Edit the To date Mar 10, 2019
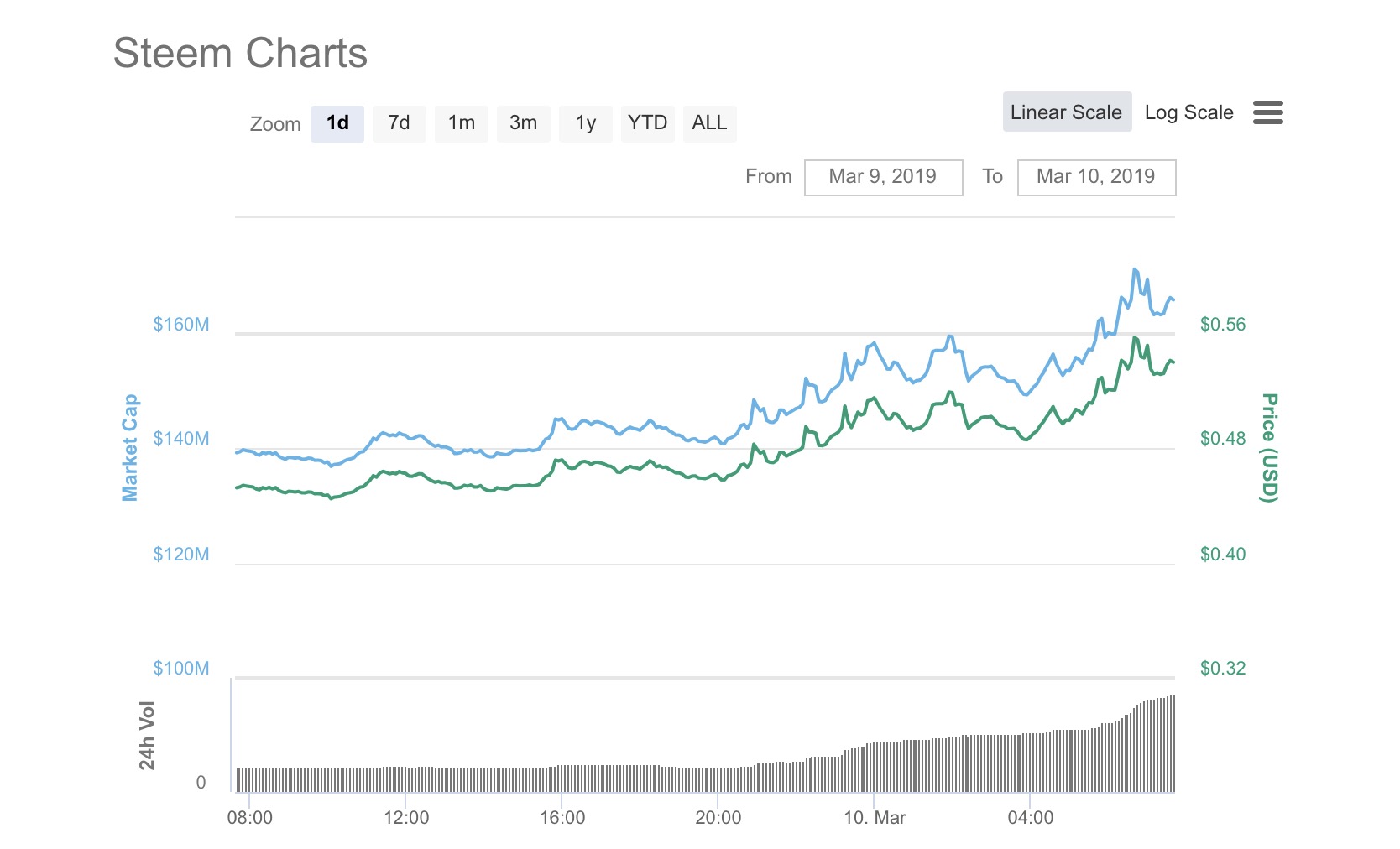The image size is (1400, 849). click(x=1096, y=177)
